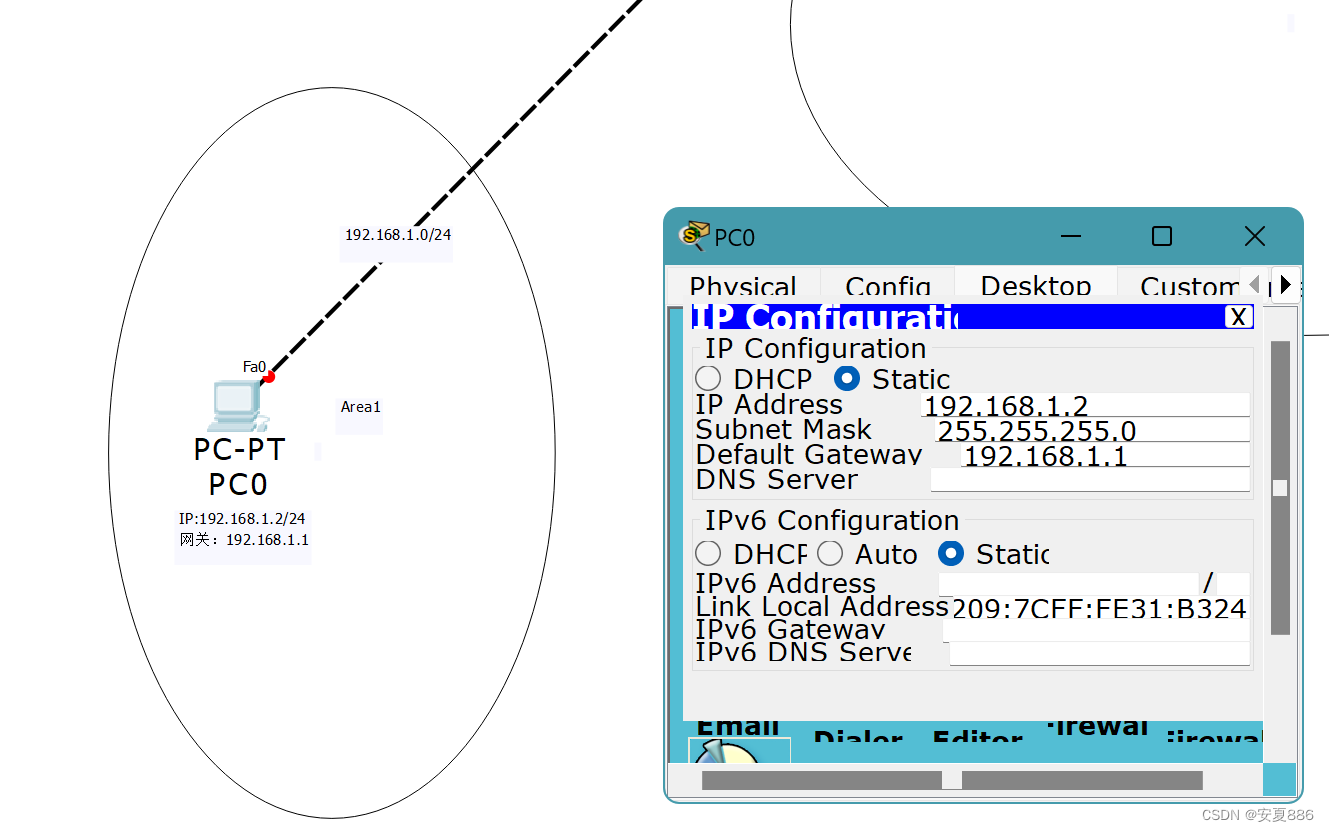The image size is (1329, 832).
Task: Select the PC0 device in the topology
Action: 237,405
